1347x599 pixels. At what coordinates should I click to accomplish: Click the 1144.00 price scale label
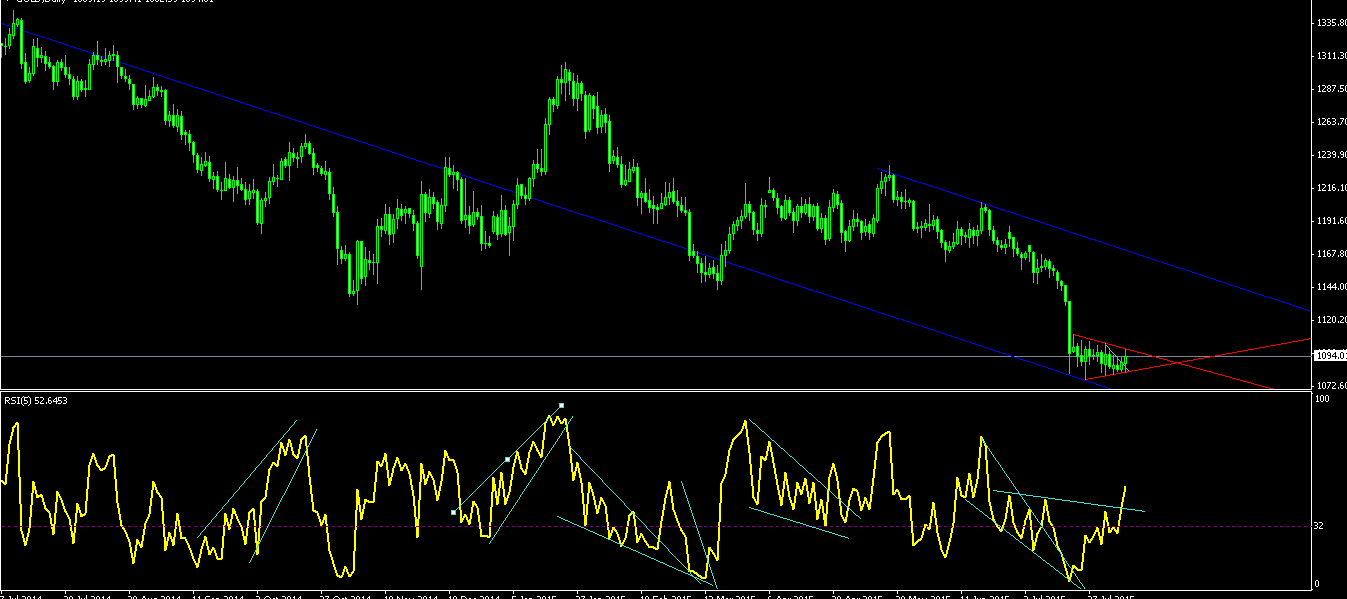1332,287
